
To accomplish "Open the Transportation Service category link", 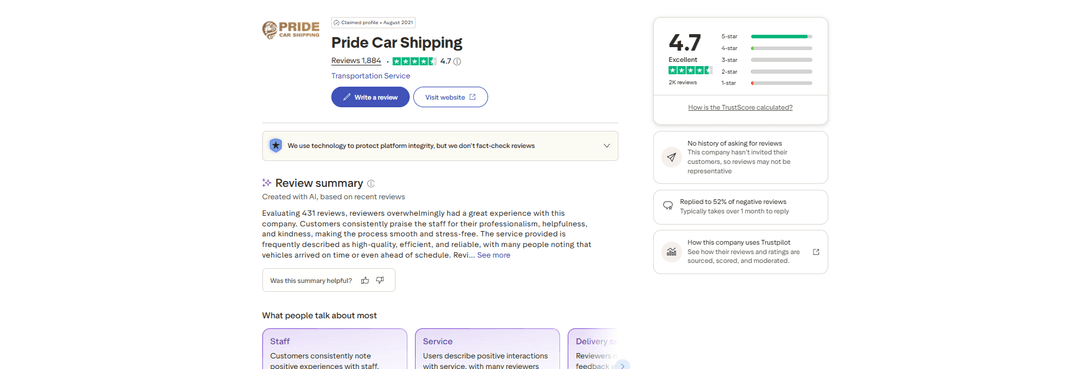I will (x=371, y=76).
